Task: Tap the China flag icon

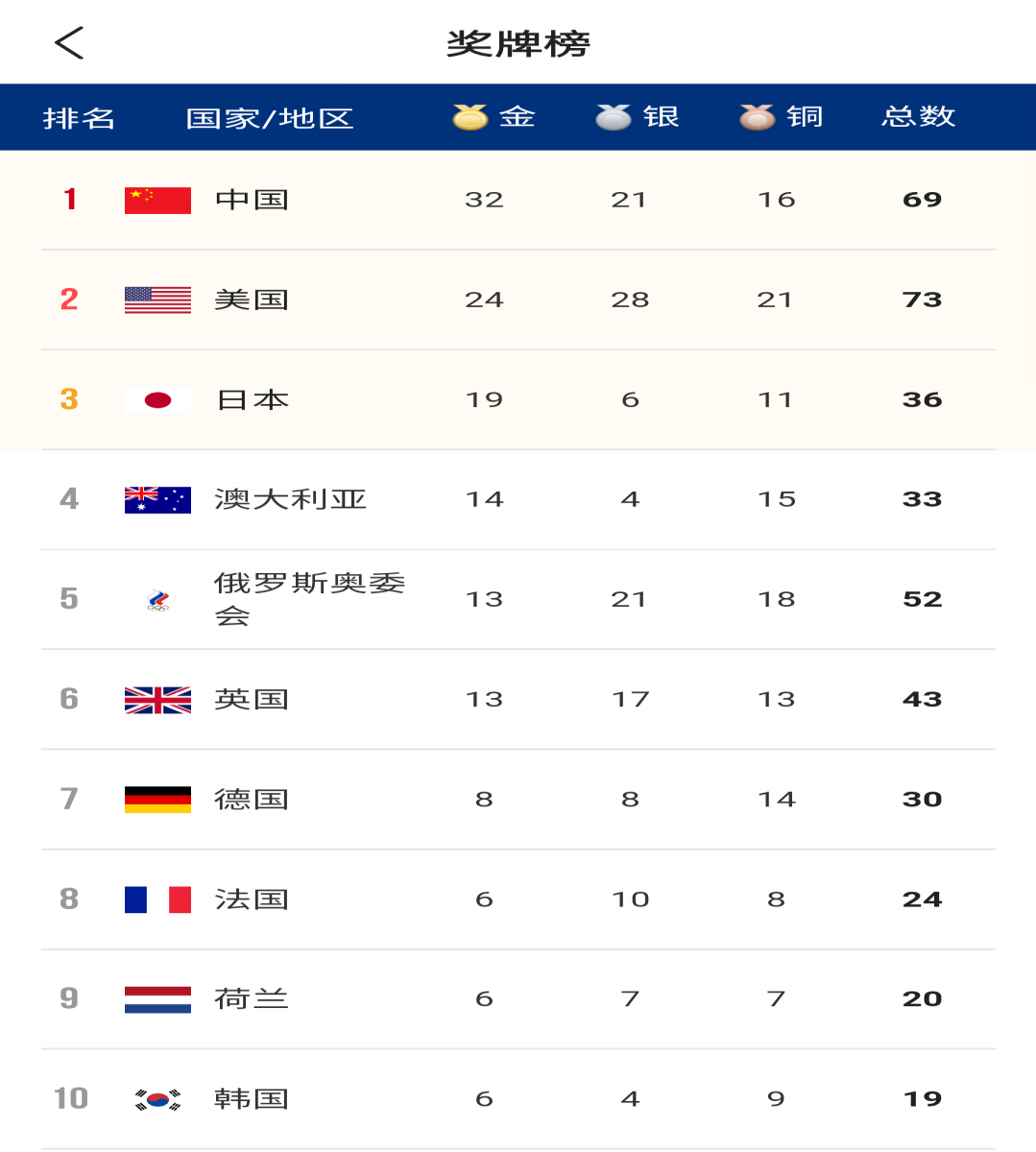Action: [x=157, y=200]
